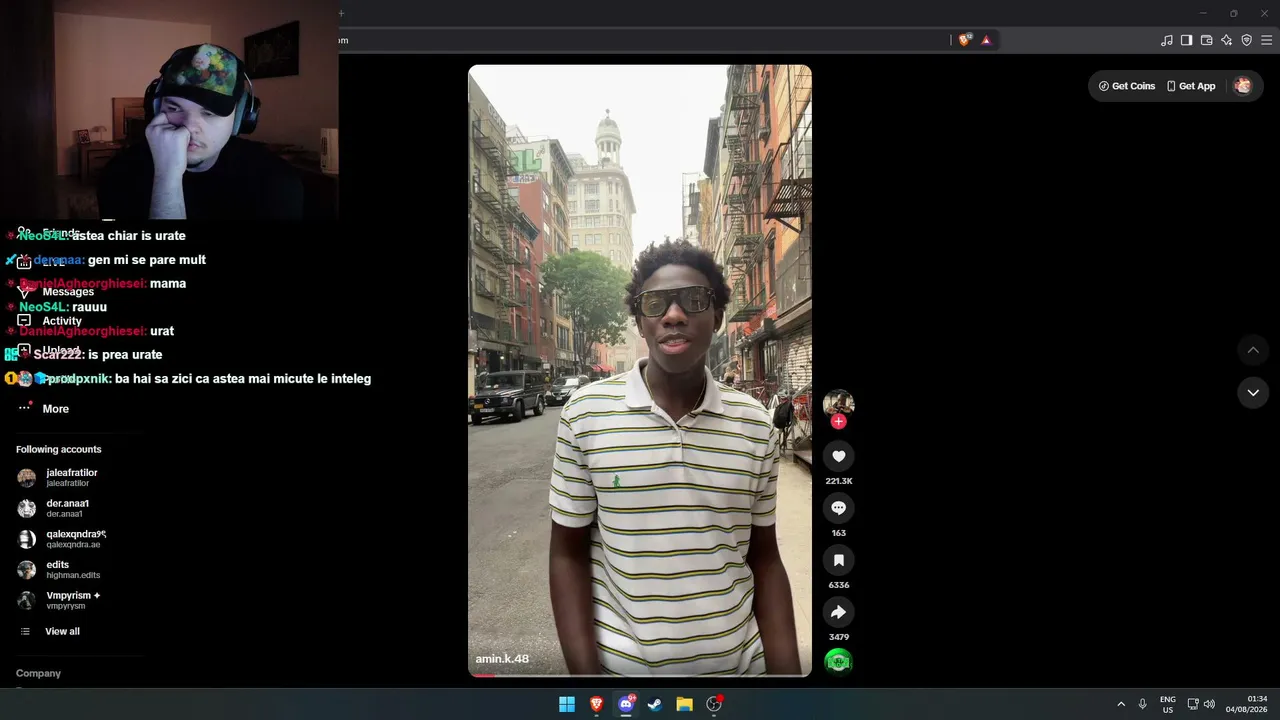
Task: Open the ENG US language switcher
Action: [1167, 704]
